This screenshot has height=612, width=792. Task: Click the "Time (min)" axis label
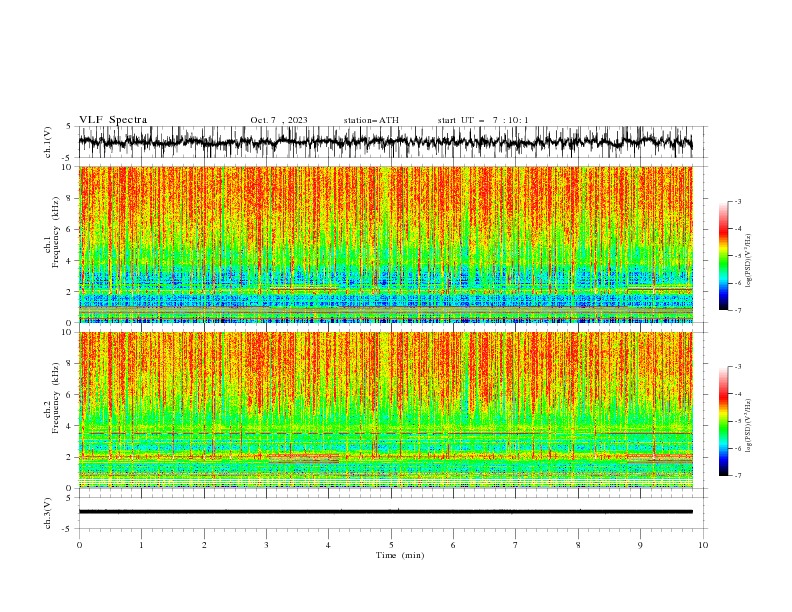point(400,555)
